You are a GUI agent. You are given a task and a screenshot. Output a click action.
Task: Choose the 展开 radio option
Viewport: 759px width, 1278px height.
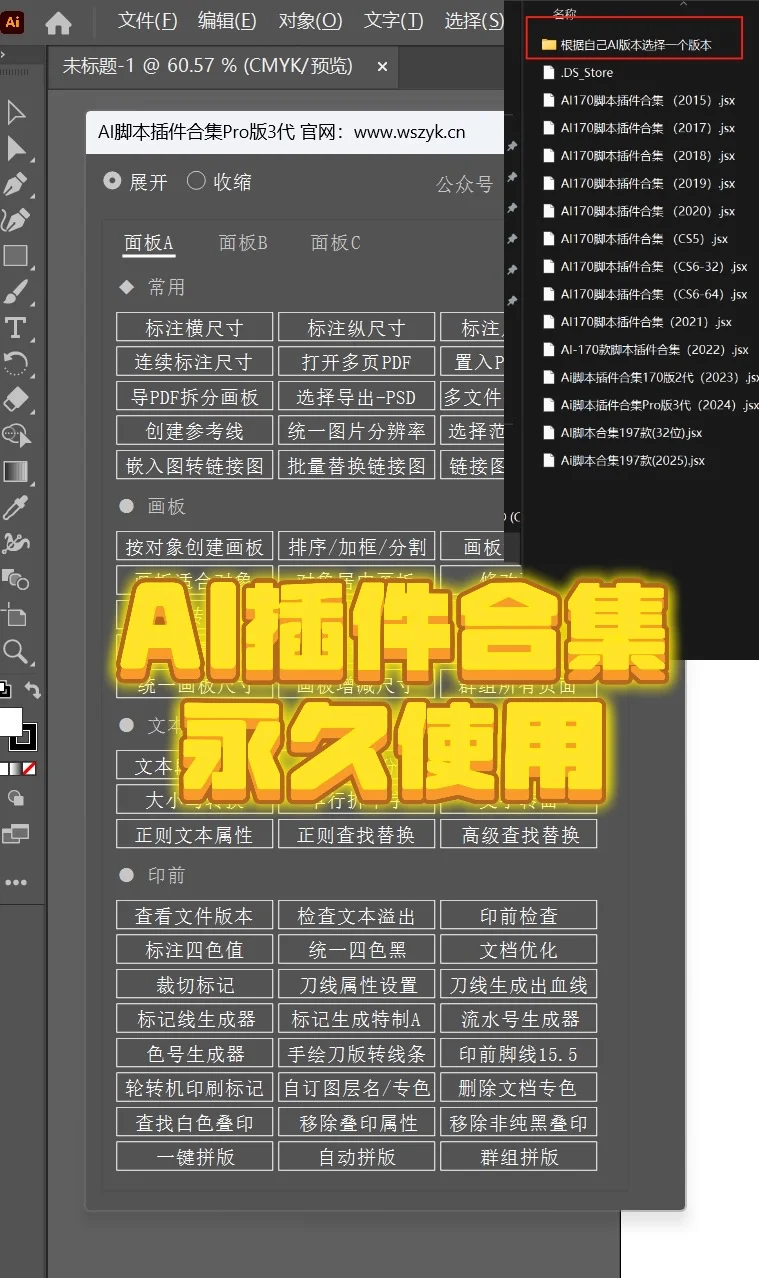coord(135,182)
